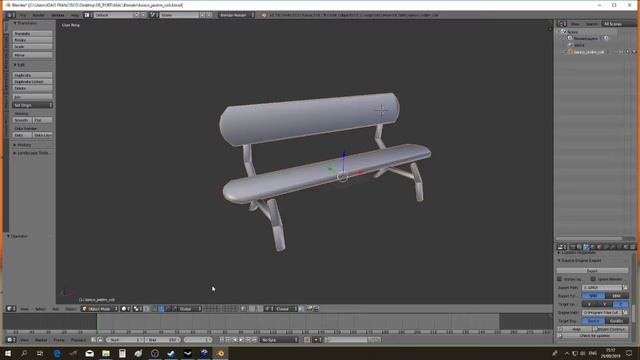Open Microsoft Edge from the taskbar
Image resolution: width=640 pixels, height=360 pixels.
tap(57, 353)
